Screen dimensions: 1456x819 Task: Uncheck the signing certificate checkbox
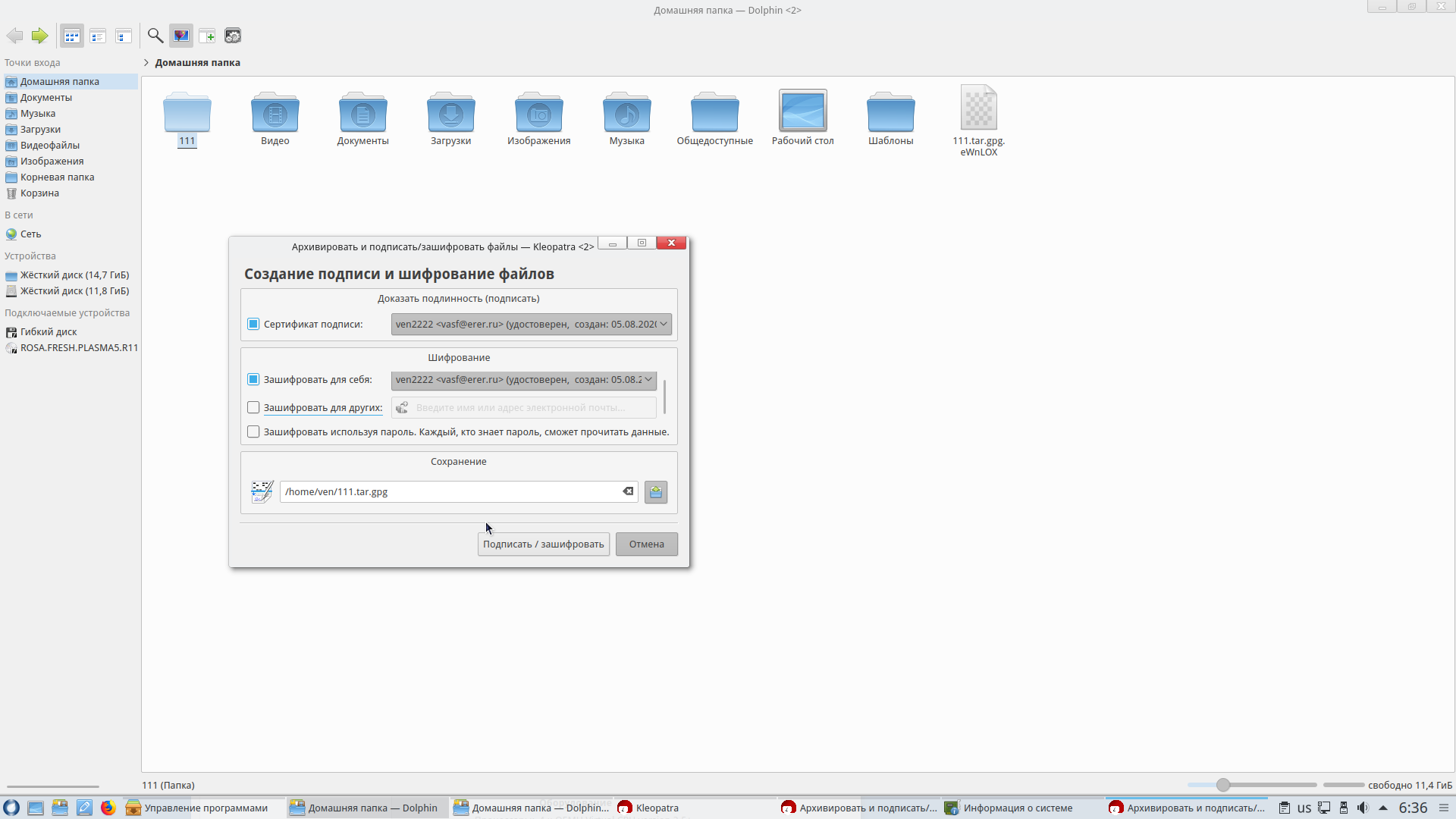253,325
